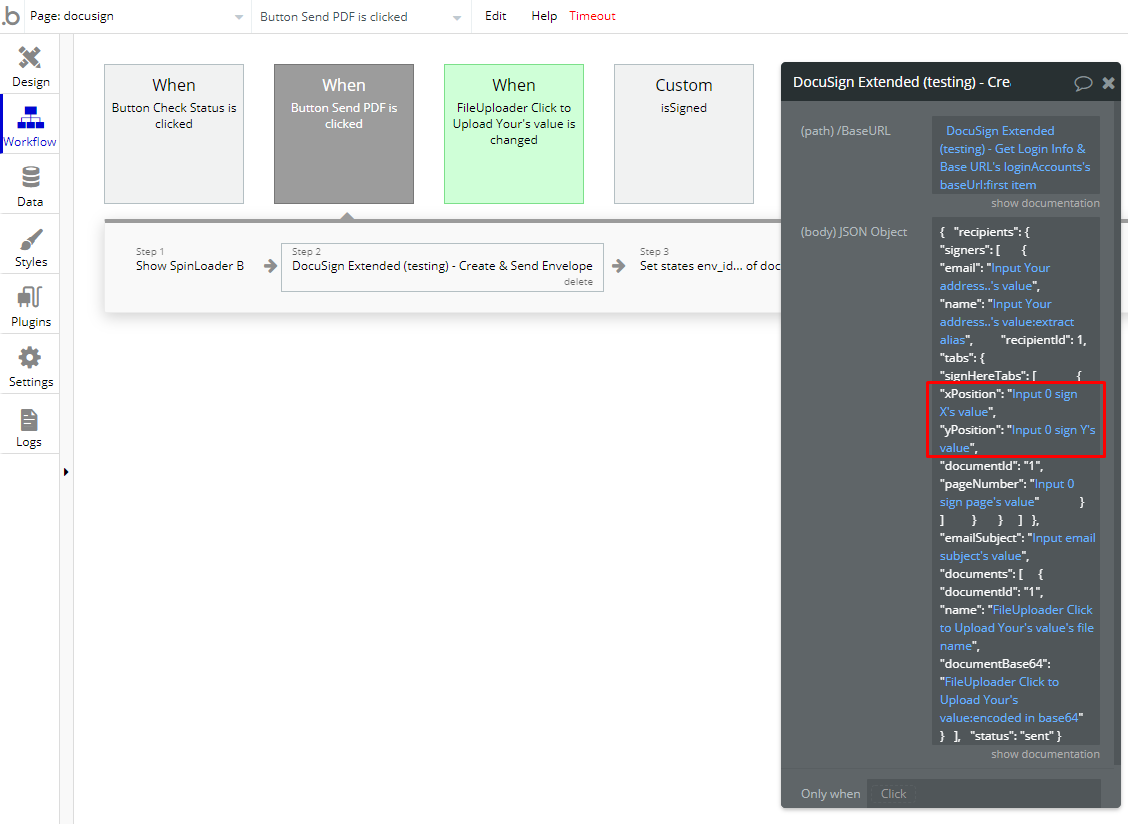Select Step 3 Set states env_id
The height and width of the screenshot is (824, 1128).
(709, 266)
